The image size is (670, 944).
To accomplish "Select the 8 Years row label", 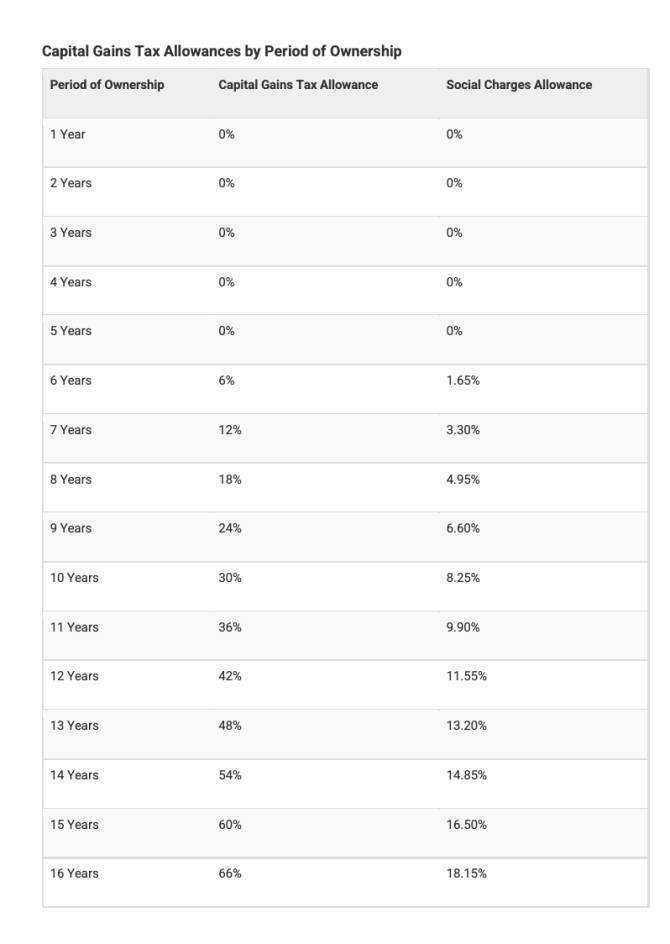I will click(71, 480).
